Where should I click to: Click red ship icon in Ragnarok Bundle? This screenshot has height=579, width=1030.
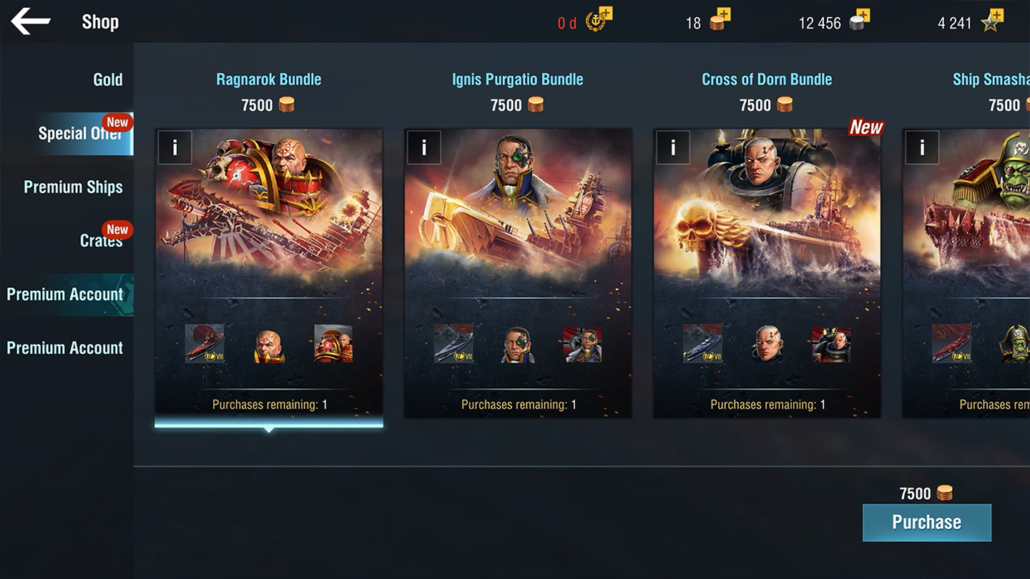[204, 343]
